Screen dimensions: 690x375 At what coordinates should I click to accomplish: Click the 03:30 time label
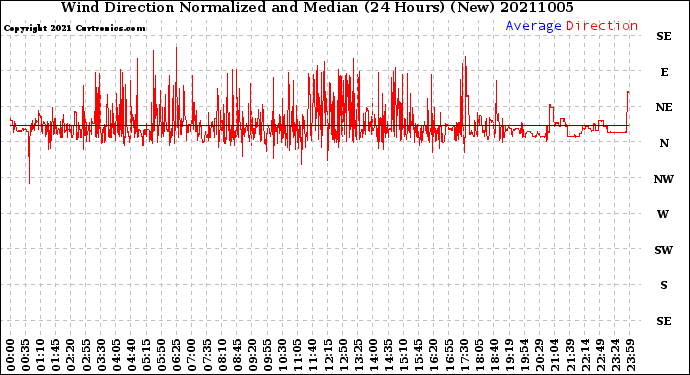click(x=101, y=355)
